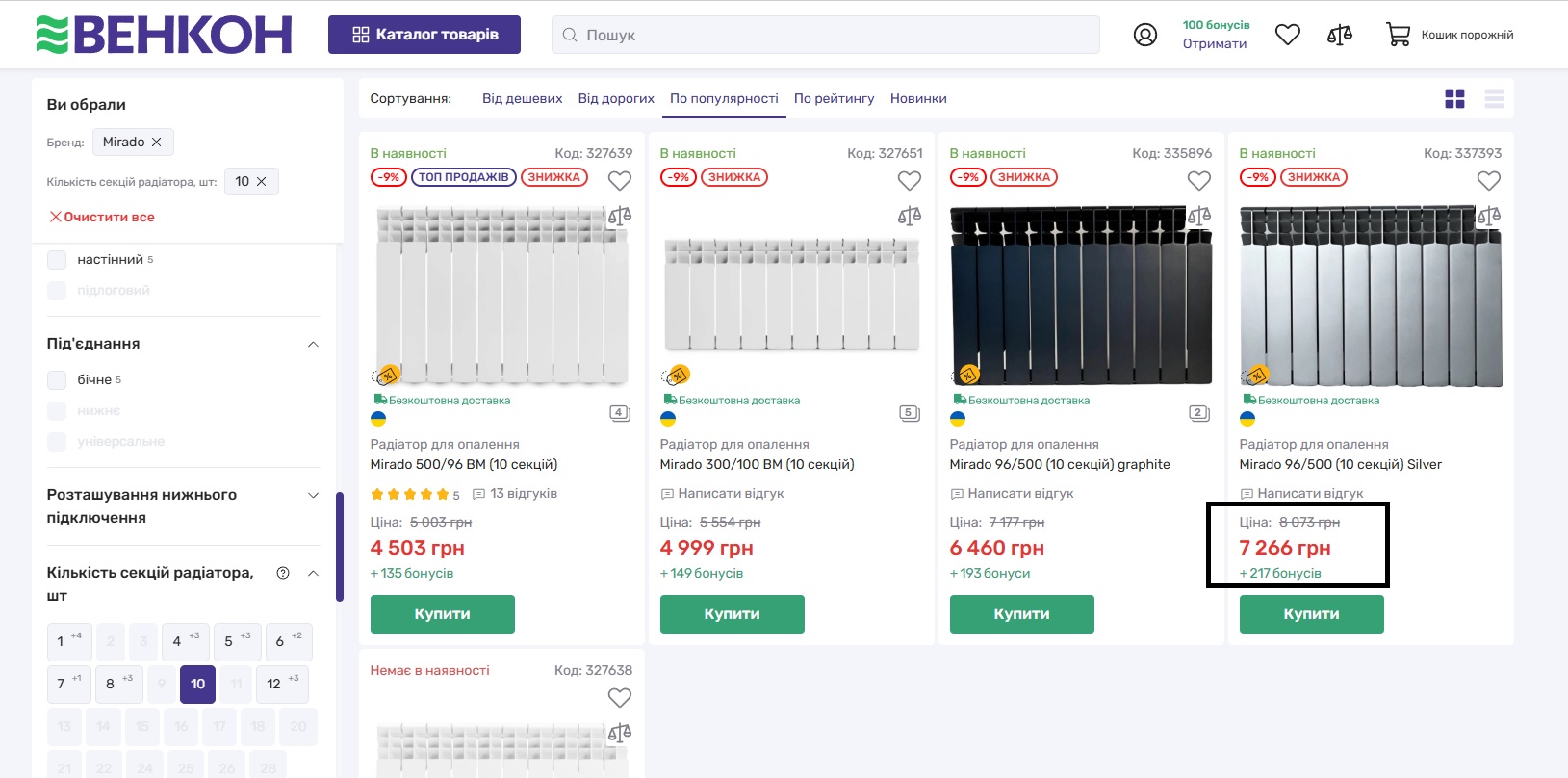Select 7 sections radiator filter
Viewport: 1568px width, 778px height.
pyautogui.click(x=68, y=684)
